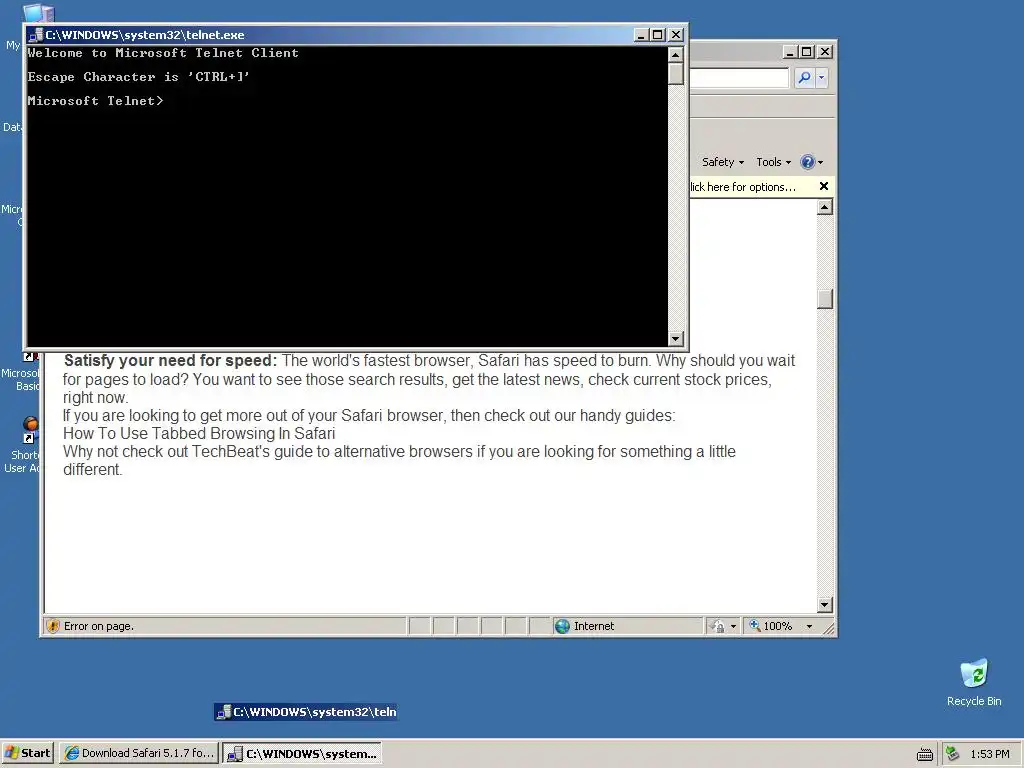Screen dimensions: 1024x768
Task: Maximize the telnet.exe window
Action: pyautogui.click(x=658, y=35)
